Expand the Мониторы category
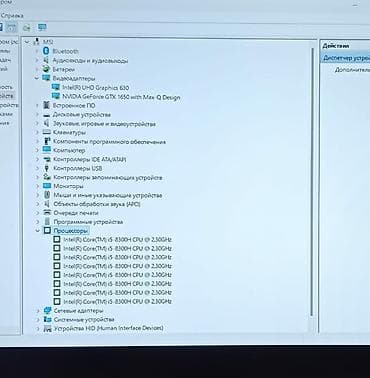Screen dimensions: 370x378 click(37, 186)
